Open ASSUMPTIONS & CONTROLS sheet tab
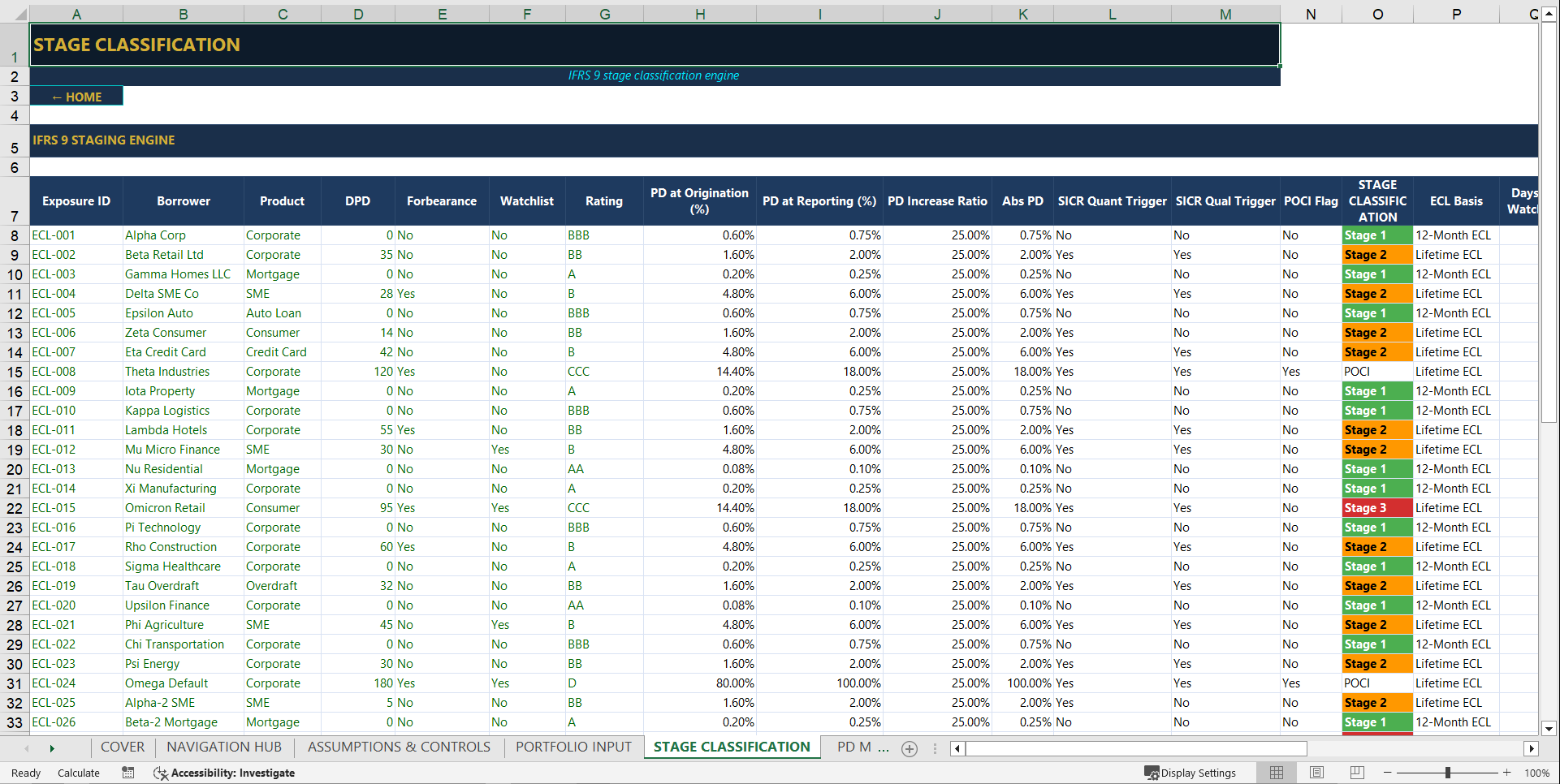 tap(399, 747)
